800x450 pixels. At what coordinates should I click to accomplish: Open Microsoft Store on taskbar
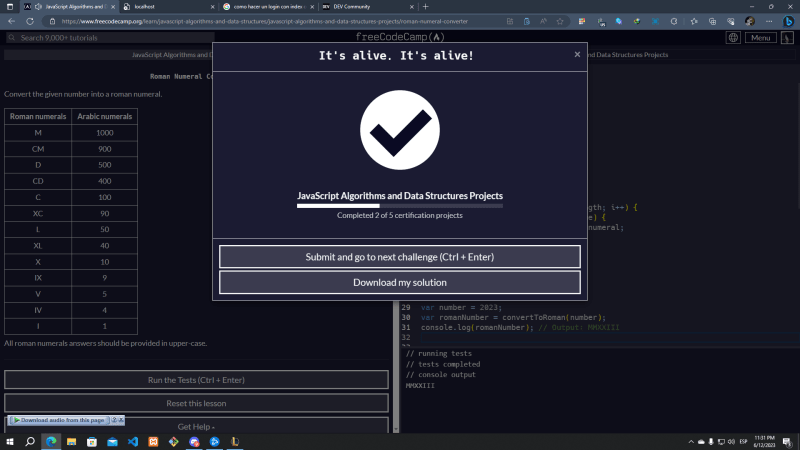pyautogui.click(x=92, y=442)
